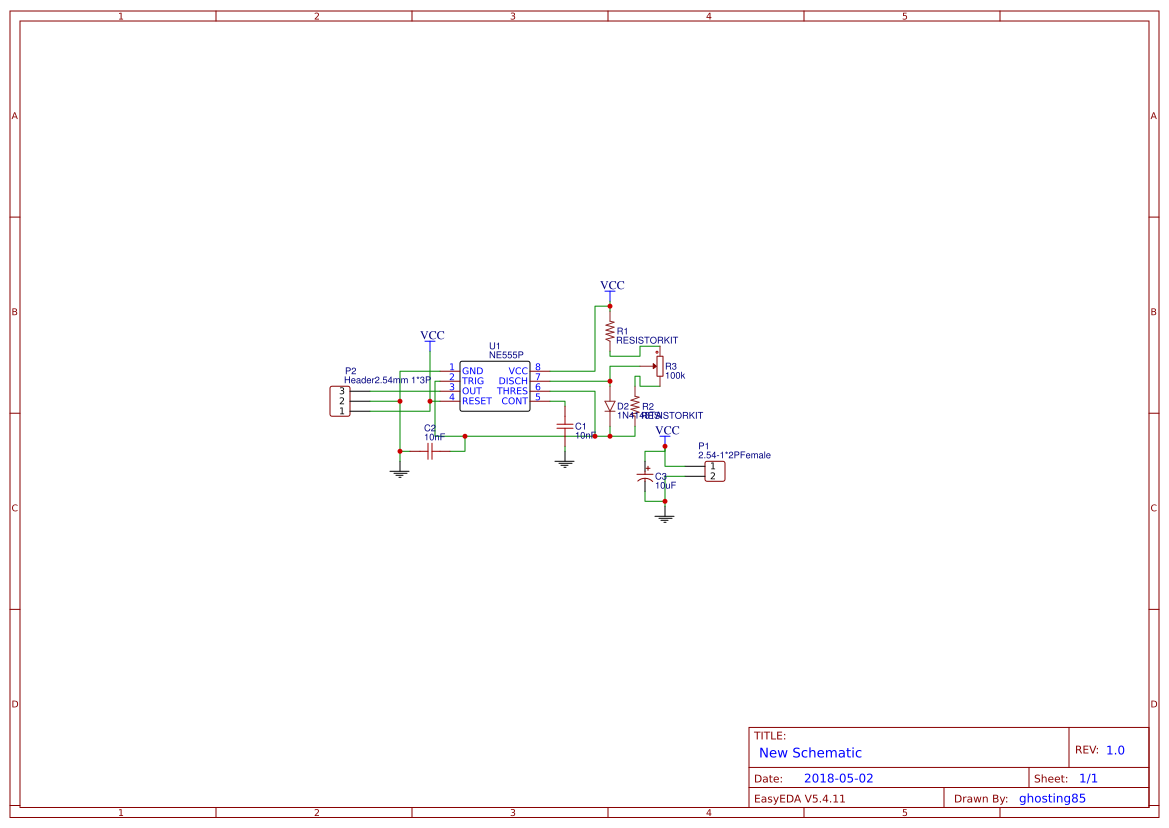Screen dimensions: 1169x828
Task: Select the Sheet 1/1 field
Action: tap(1088, 777)
